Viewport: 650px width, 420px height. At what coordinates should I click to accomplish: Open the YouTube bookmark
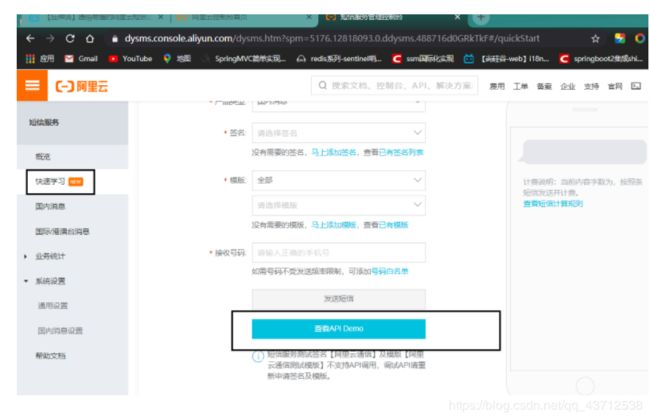coord(130,59)
